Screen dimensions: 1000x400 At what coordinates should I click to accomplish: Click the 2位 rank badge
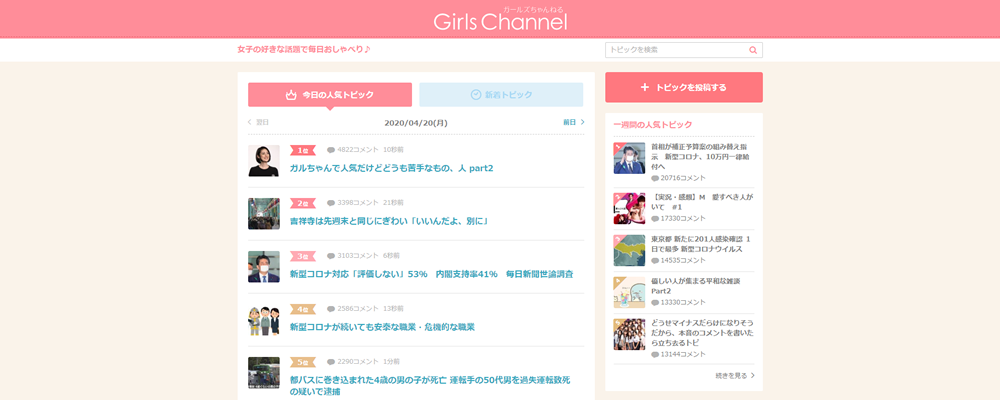(x=303, y=204)
